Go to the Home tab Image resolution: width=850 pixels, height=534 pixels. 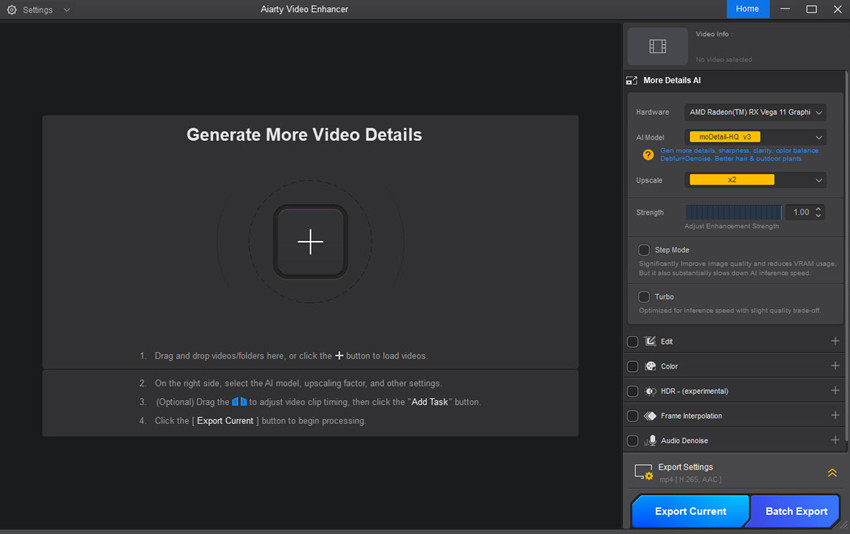pyautogui.click(x=748, y=9)
